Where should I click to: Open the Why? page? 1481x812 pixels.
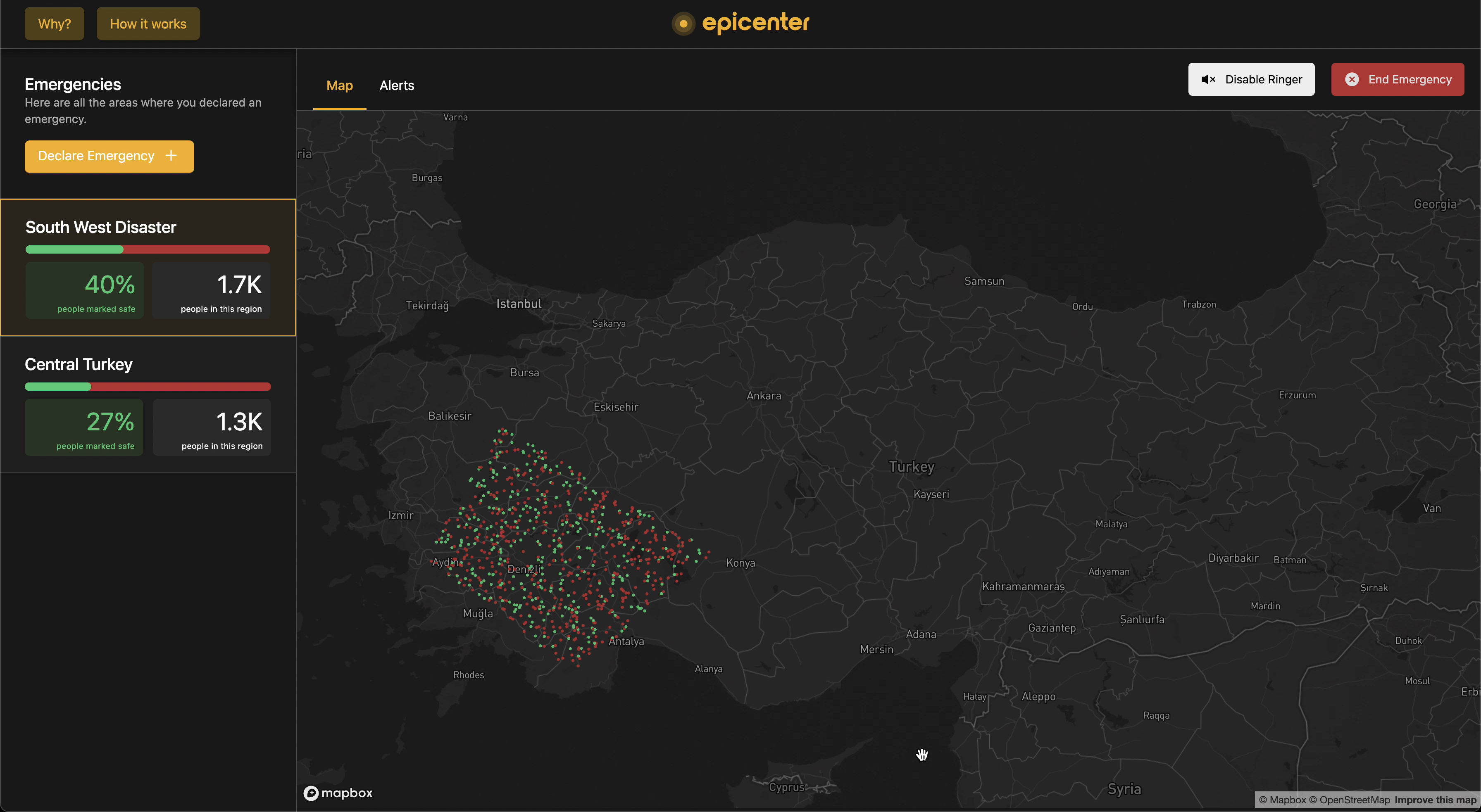(55, 24)
